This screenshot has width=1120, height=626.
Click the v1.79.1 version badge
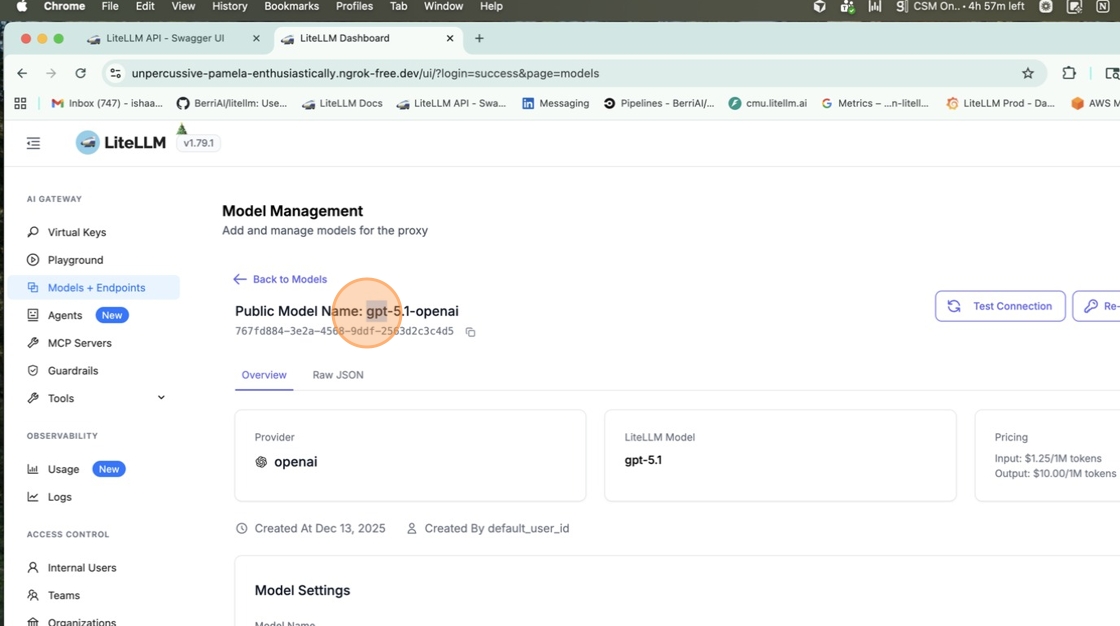199,143
